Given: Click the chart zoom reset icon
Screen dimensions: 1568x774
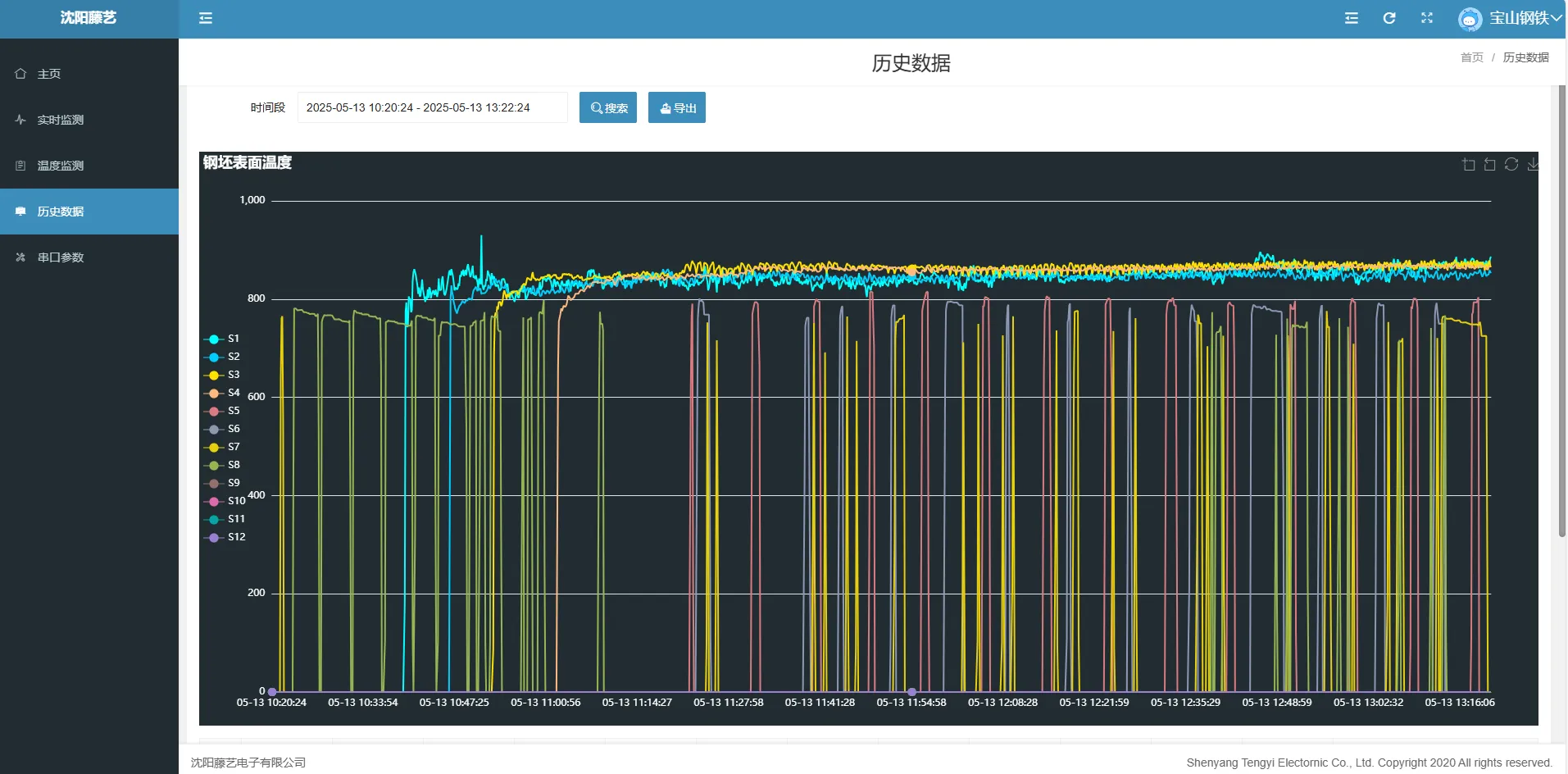Looking at the screenshot, I should [x=1489, y=165].
